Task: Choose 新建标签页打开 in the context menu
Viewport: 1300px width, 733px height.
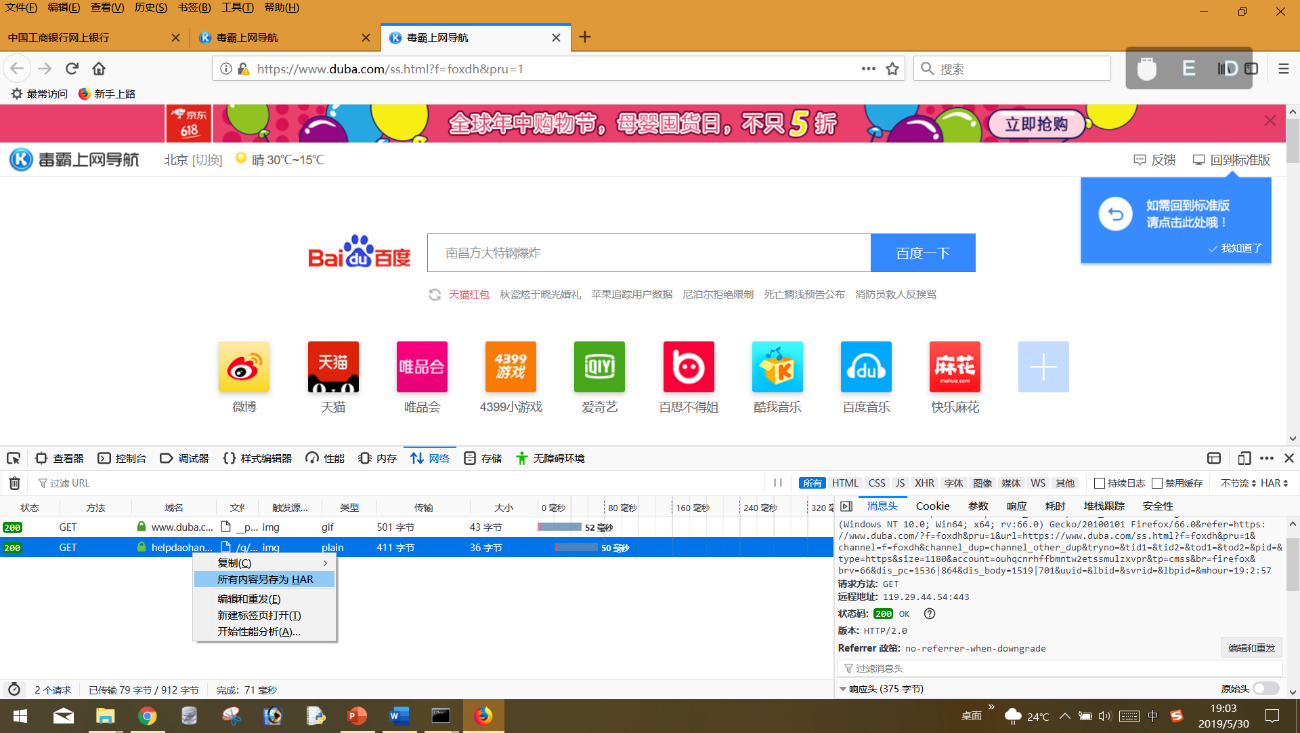Action: (265, 615)
